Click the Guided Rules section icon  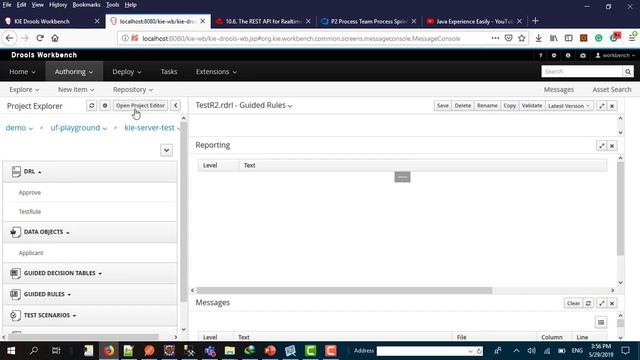click(15, 294)
